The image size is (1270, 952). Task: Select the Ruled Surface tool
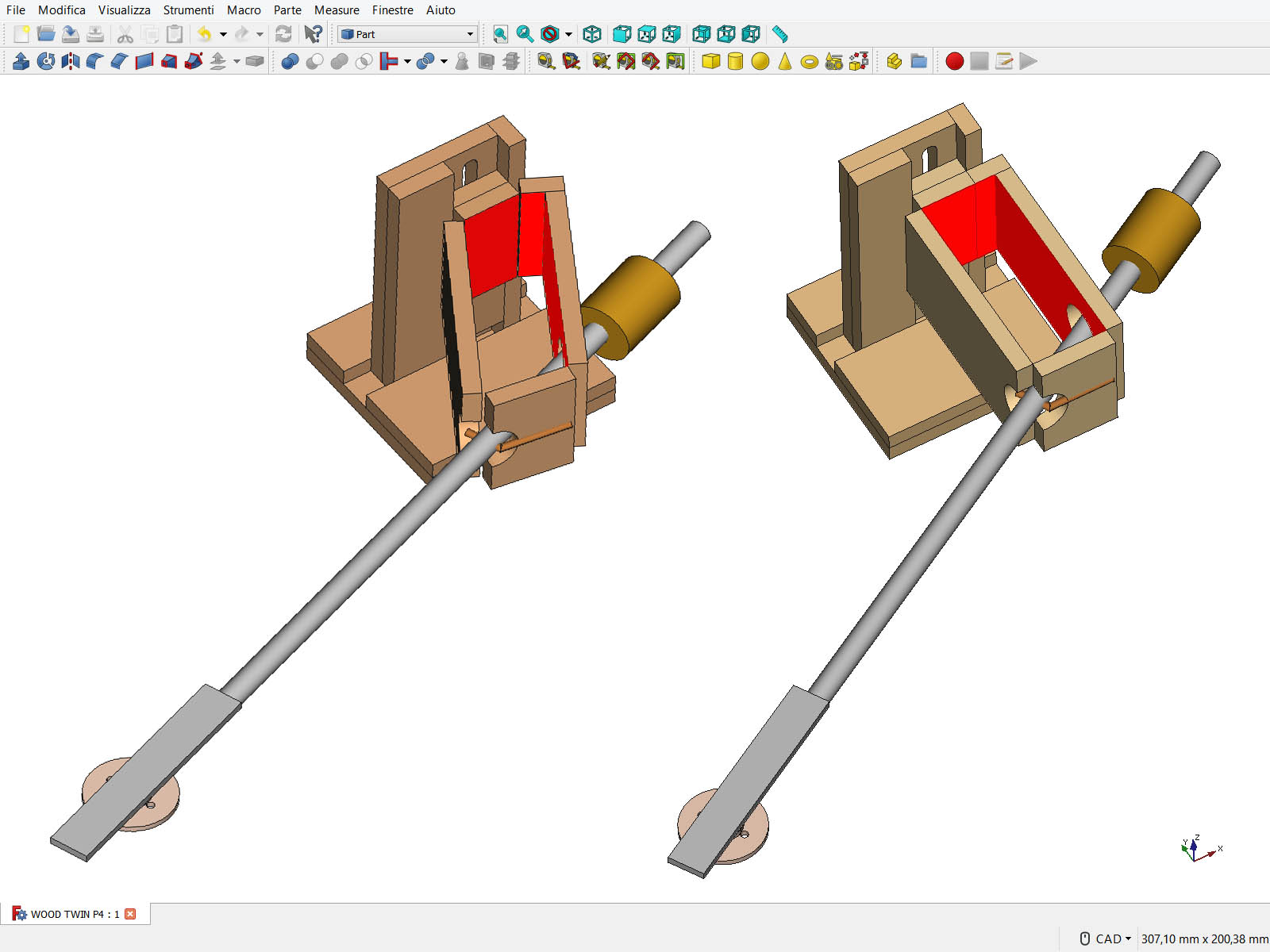[x=144, y=61]
